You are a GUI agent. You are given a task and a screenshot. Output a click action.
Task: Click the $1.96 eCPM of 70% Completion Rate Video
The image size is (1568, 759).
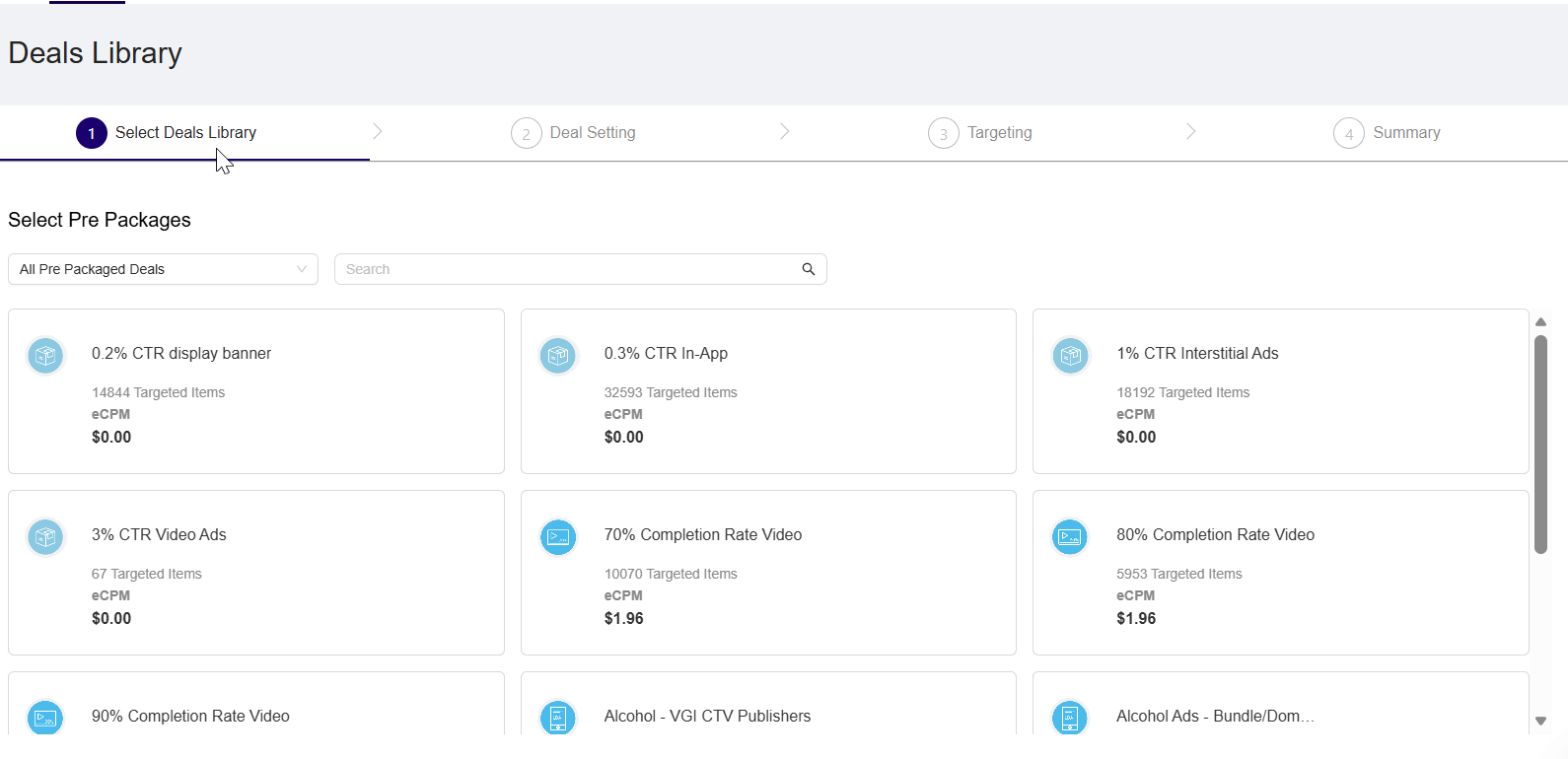tap(624, 618)
